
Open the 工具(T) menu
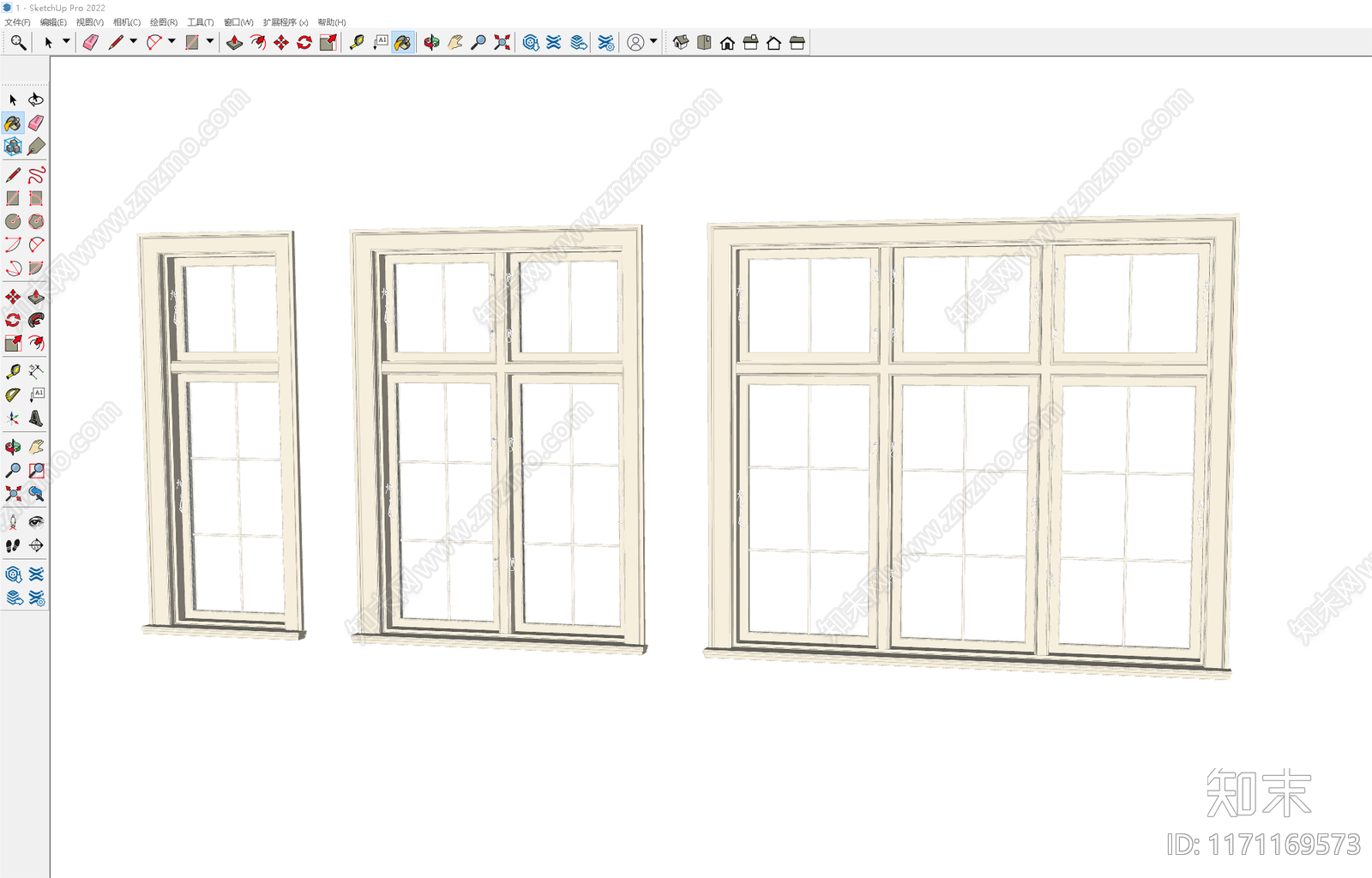(201, 22)
